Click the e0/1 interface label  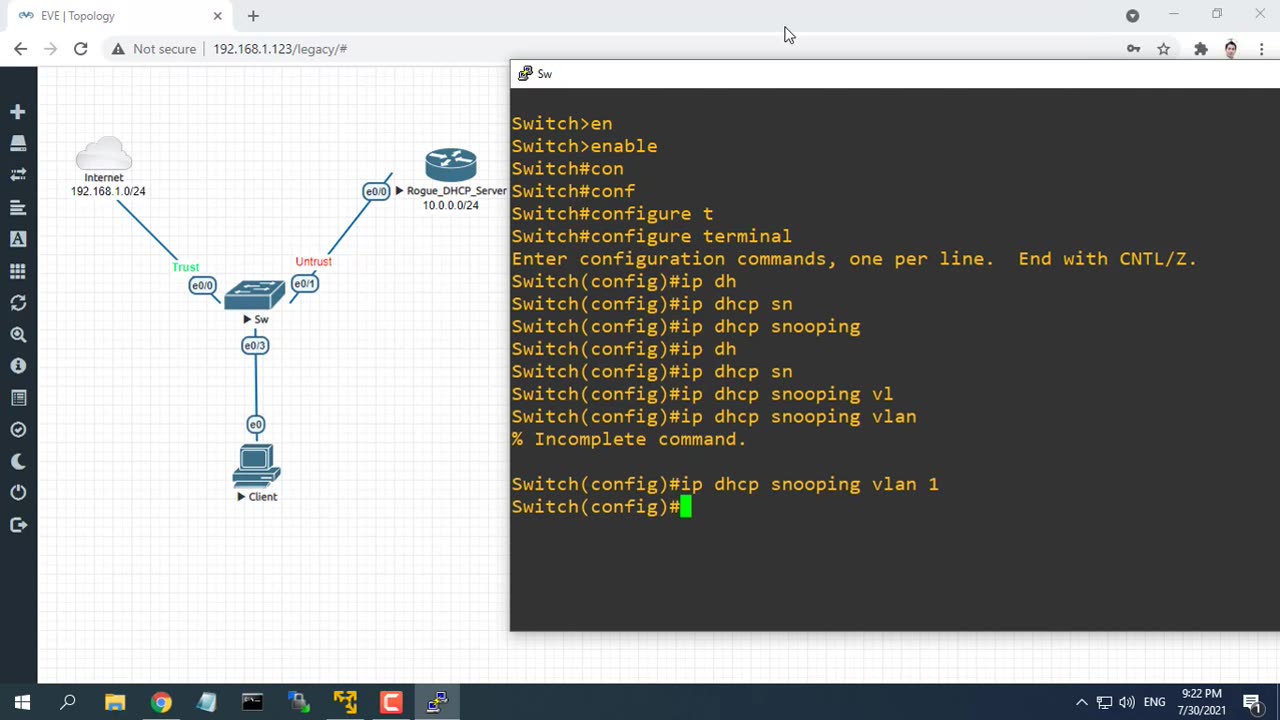(x=304, y=284)
